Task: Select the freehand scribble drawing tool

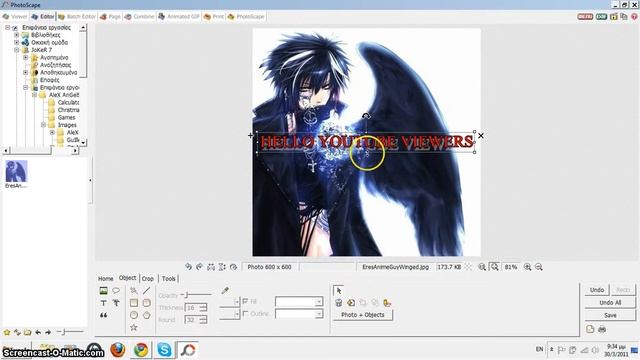Action: [133, 291]
